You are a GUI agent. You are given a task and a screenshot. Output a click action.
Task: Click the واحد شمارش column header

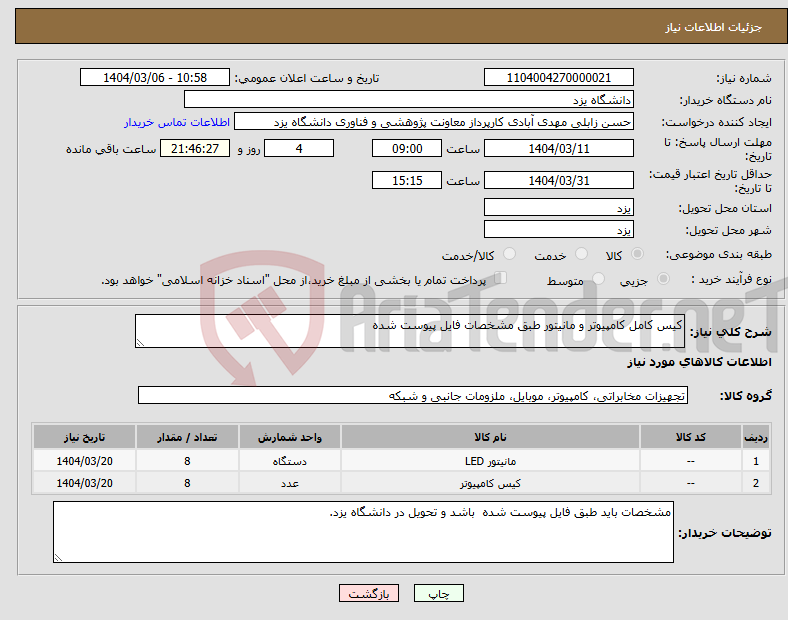(x=289, y=437)
